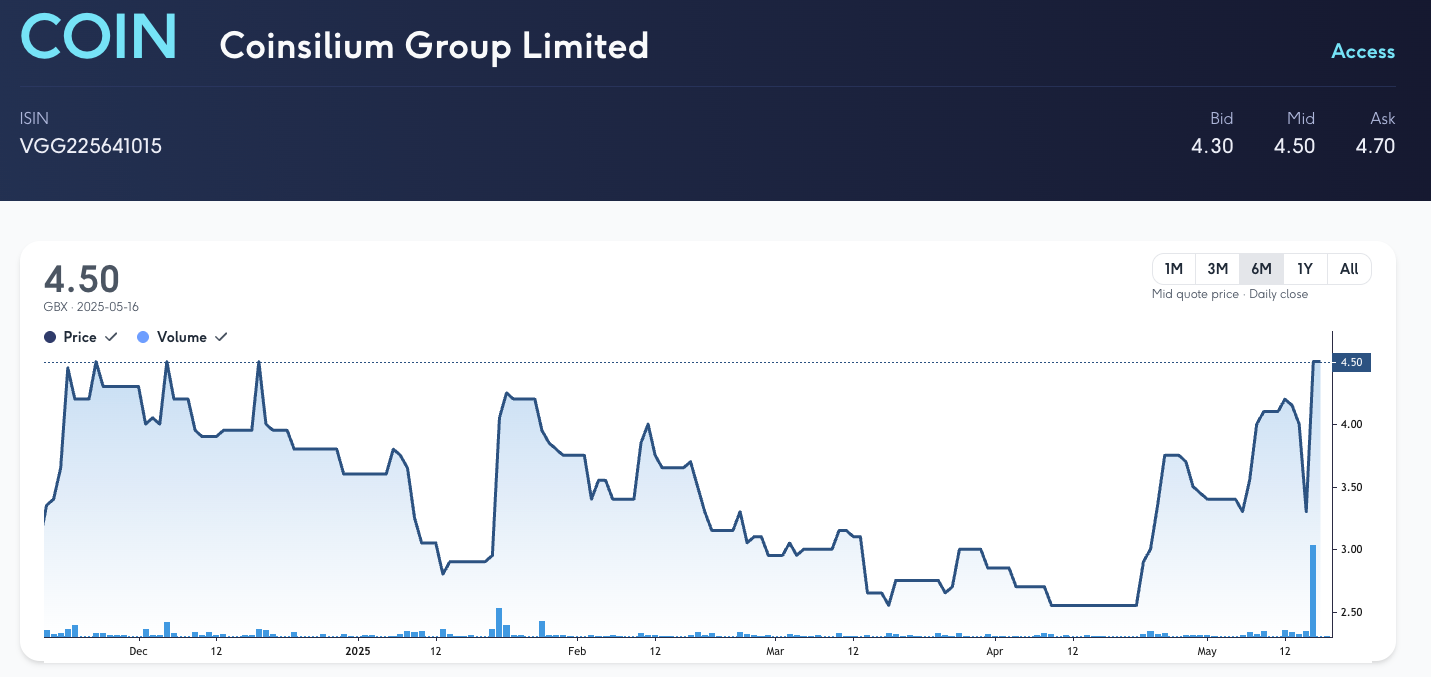Click the 3.00 y-axis label
This screenshot has width=1431, height=677.
pyautogui.click(x=1350, y=549)
